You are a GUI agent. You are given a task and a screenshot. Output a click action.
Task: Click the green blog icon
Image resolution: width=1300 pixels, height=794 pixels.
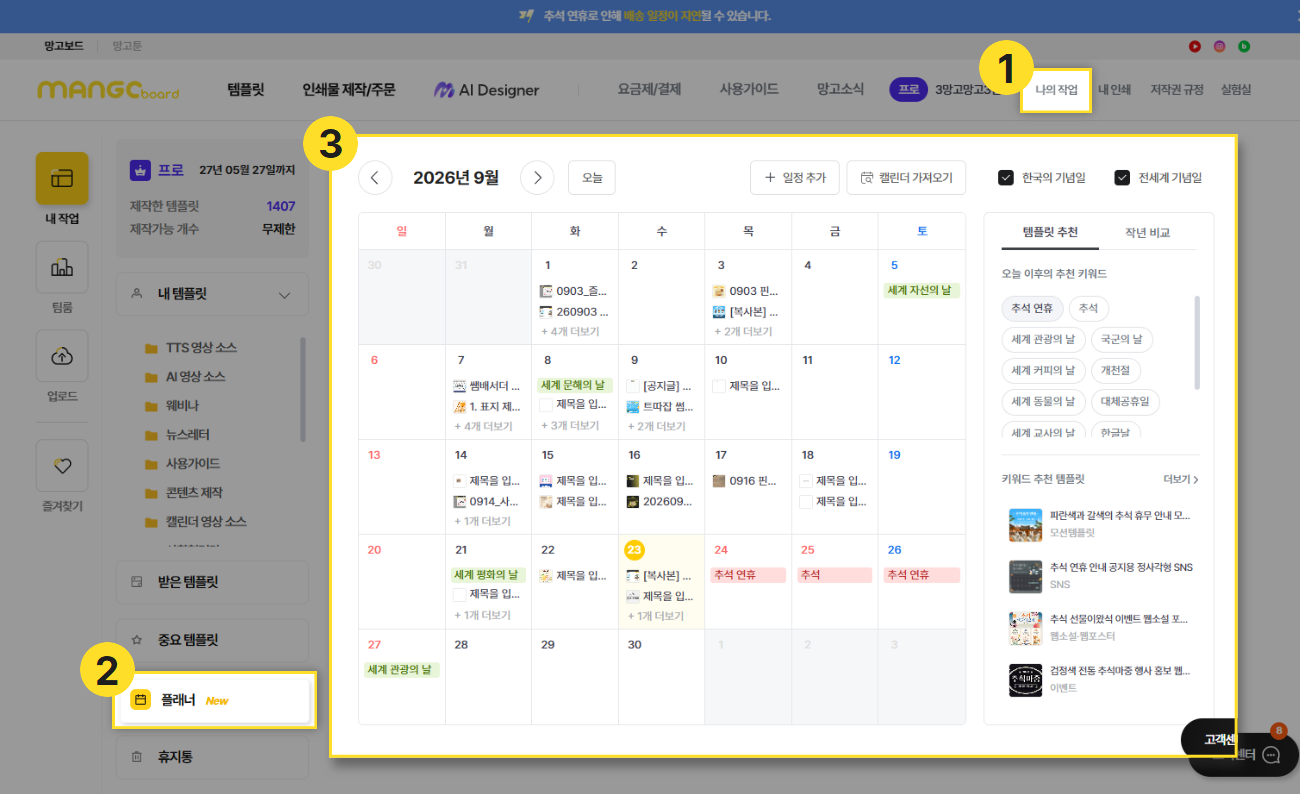coord(1245,46)
